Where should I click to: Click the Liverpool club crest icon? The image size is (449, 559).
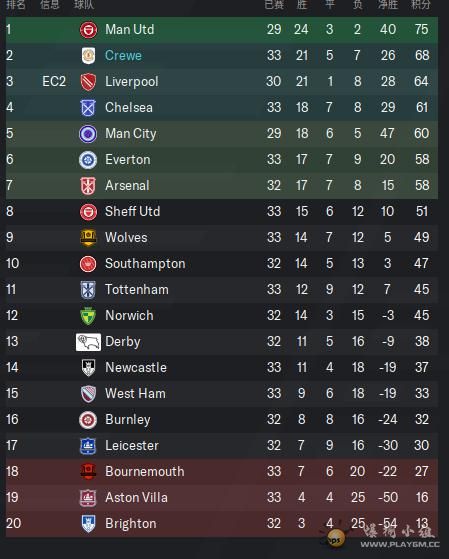coord(88,82)
